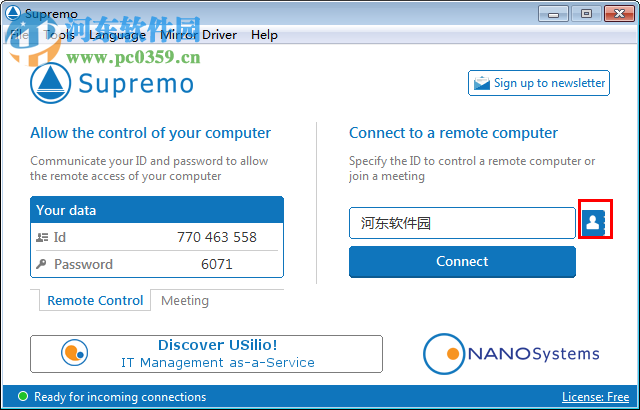
Task: Open the address book contacts icon
Action: tap(595, 223)
